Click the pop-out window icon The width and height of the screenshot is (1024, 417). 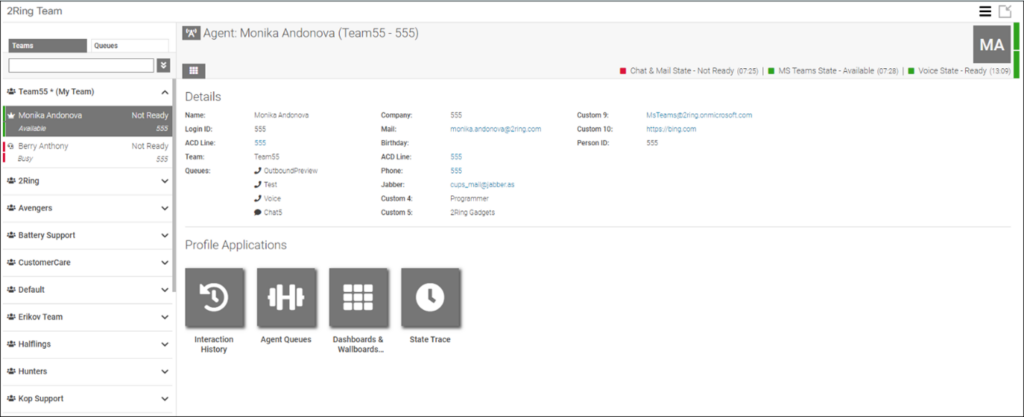(x=1005, y=11)
